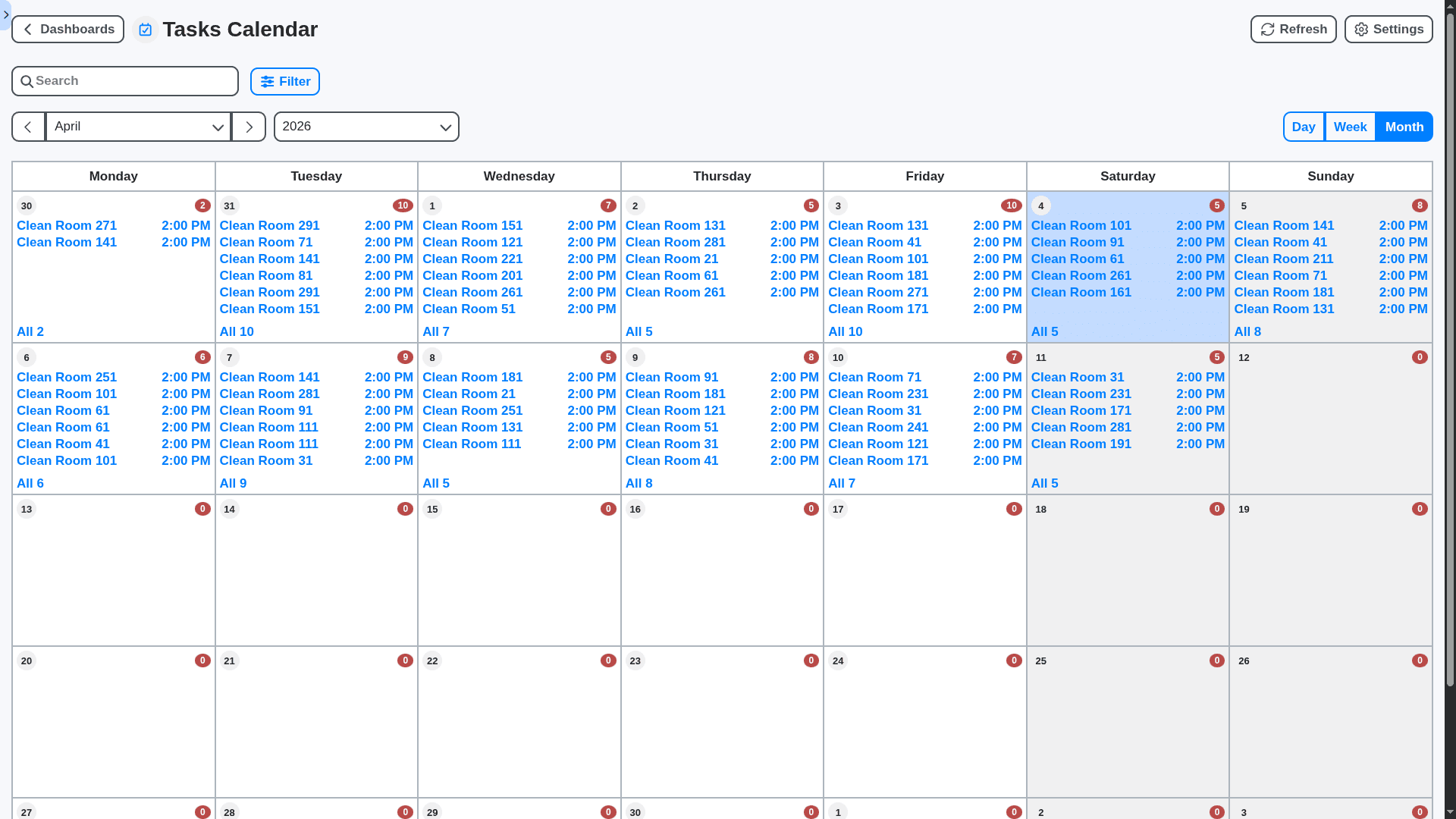Click inside the Search field

125,80
